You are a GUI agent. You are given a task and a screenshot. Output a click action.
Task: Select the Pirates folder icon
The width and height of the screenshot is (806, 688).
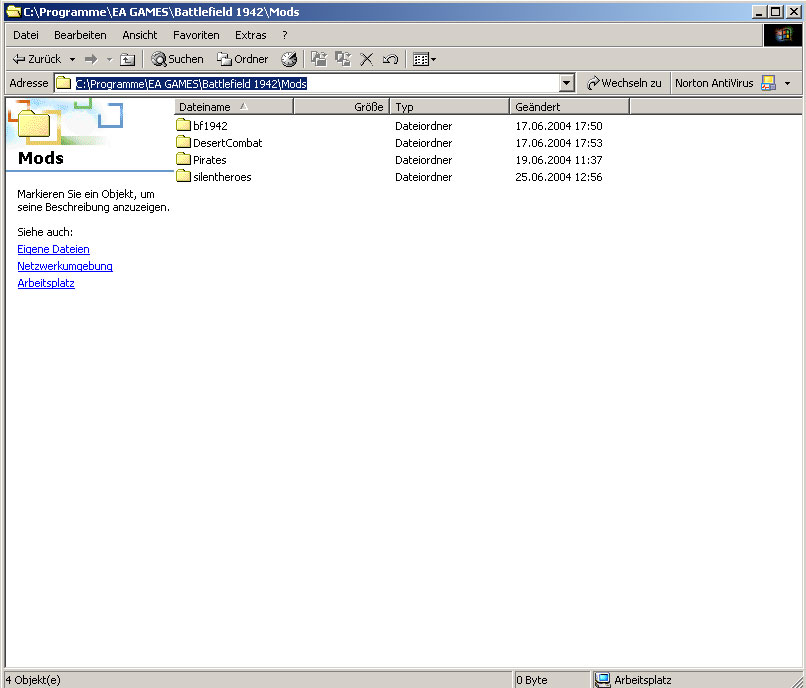pyautogui.click(x=184, y=159)
